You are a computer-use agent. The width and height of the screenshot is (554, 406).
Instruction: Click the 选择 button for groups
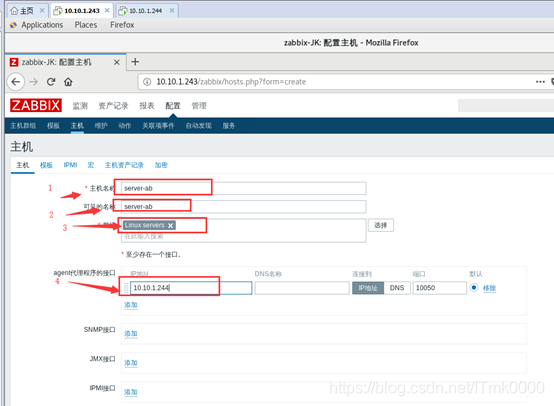pos(381,225)
